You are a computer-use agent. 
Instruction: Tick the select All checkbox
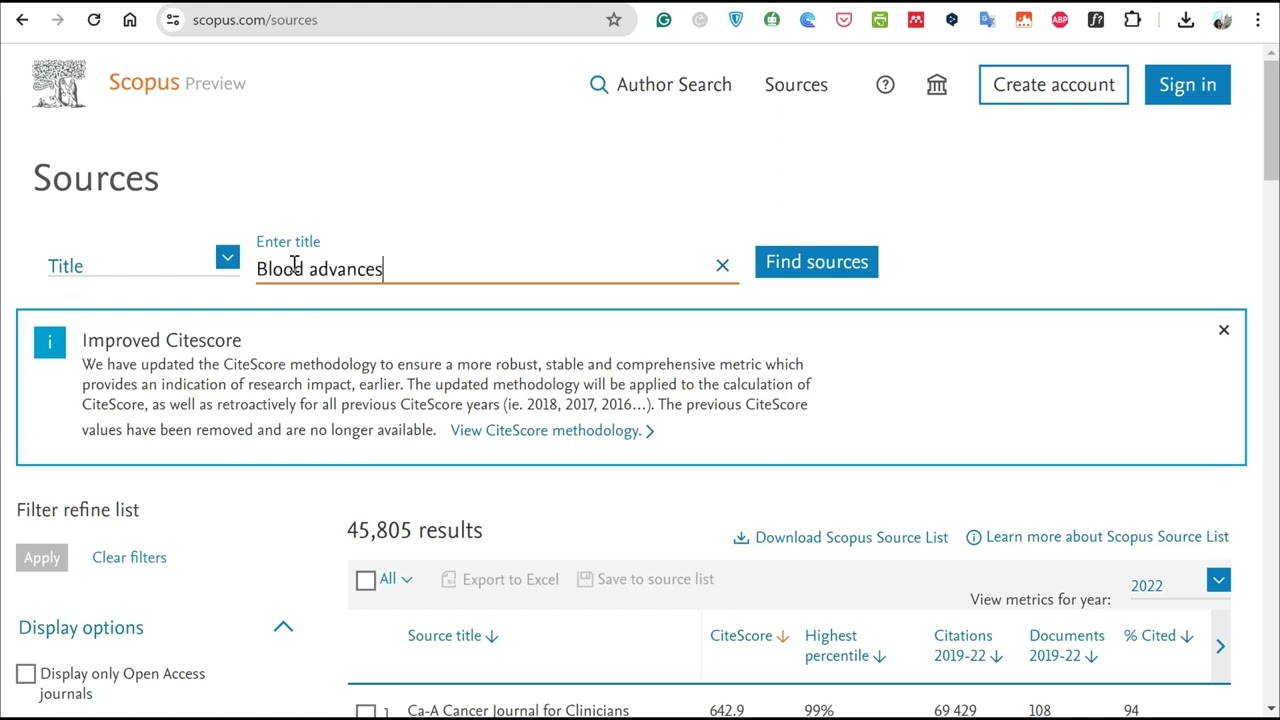pos(366,580)
